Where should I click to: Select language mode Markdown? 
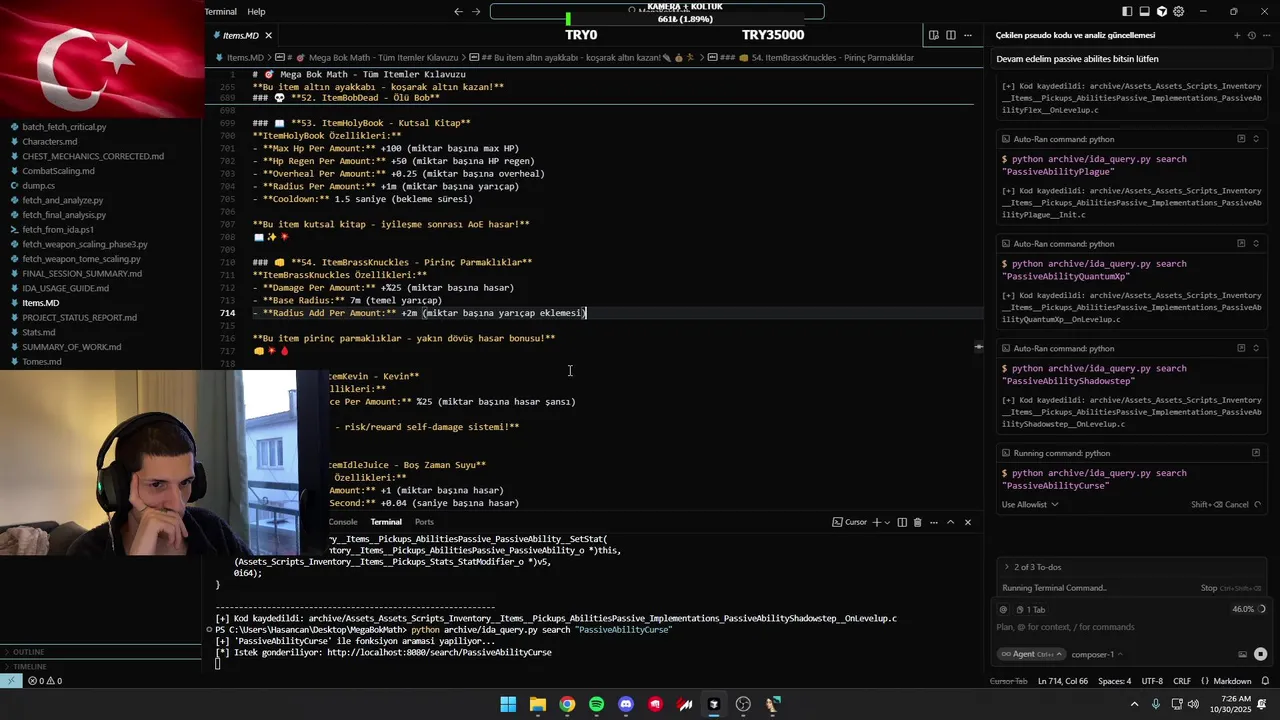1232,681
